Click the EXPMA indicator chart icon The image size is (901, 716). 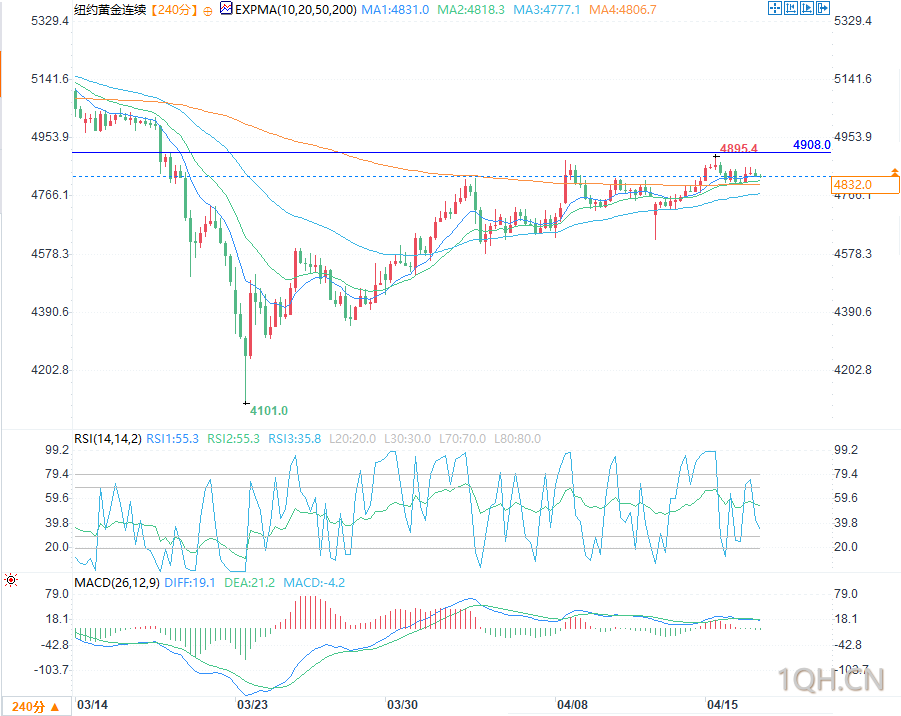226,9
